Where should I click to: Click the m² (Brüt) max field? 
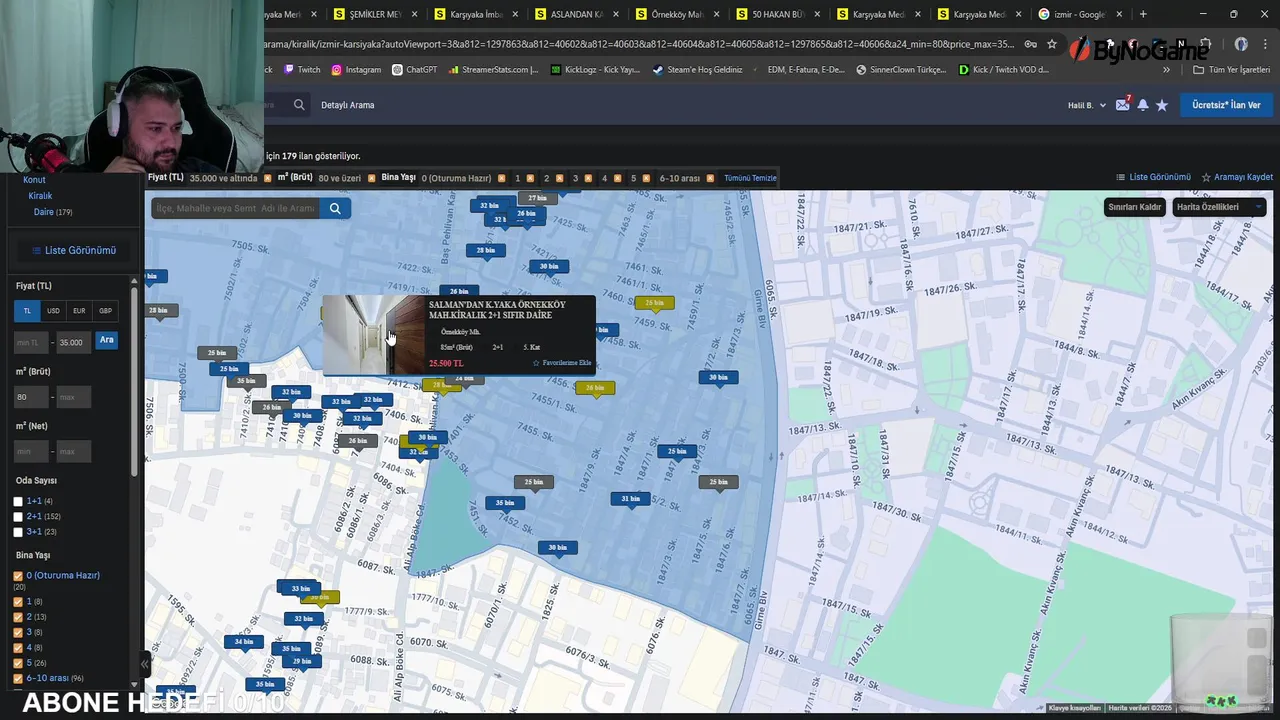tap(73, 397)
